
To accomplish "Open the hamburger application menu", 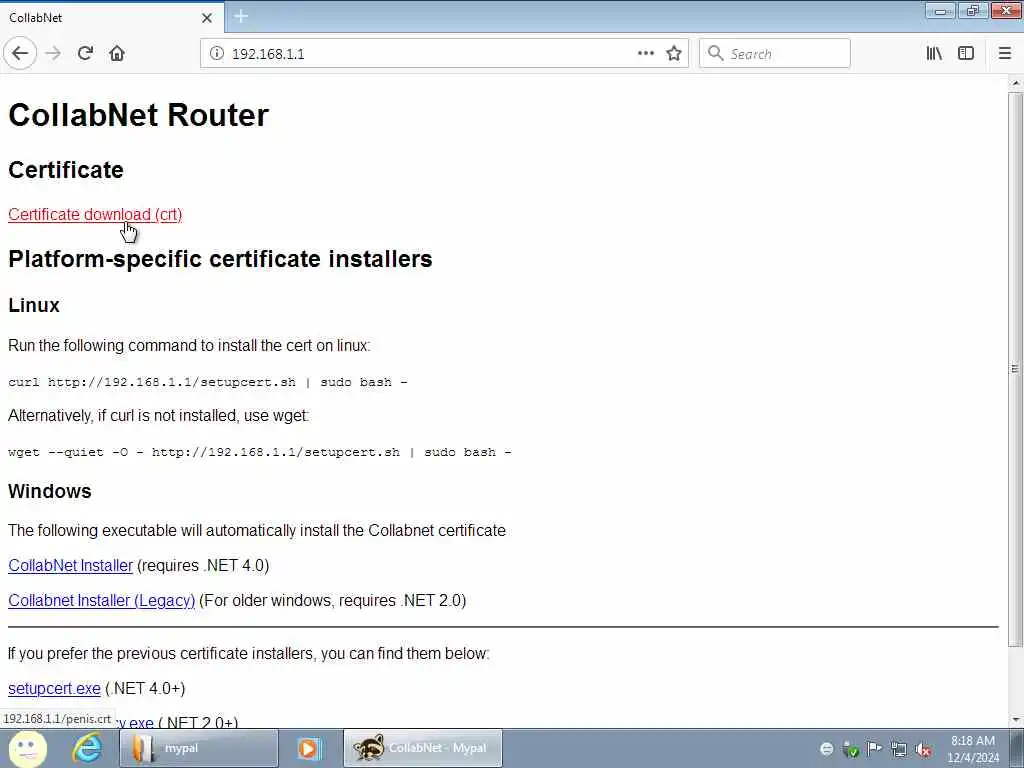I will [1005, 54].
